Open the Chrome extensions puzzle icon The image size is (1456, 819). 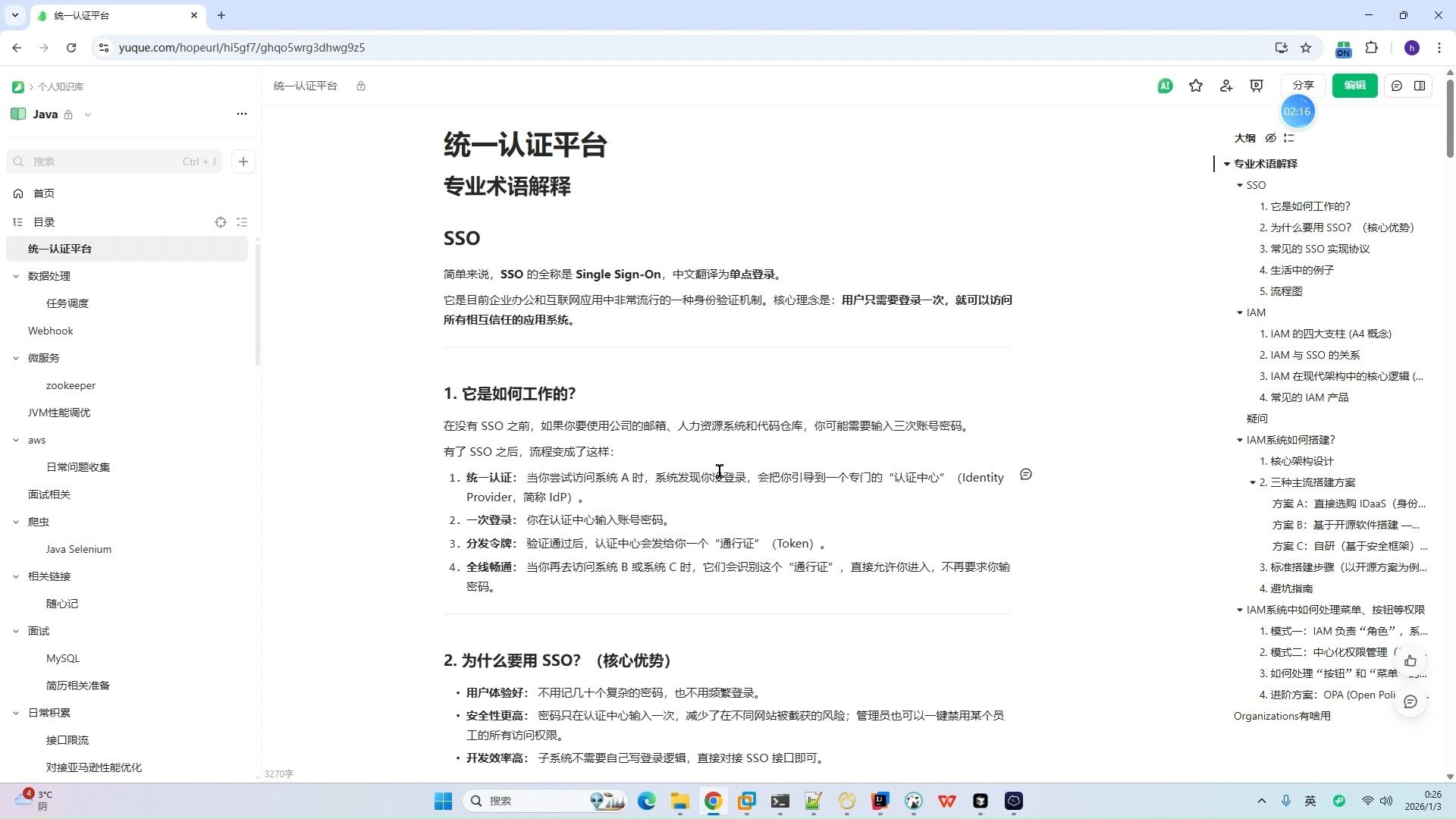[x=1372, y=48]
